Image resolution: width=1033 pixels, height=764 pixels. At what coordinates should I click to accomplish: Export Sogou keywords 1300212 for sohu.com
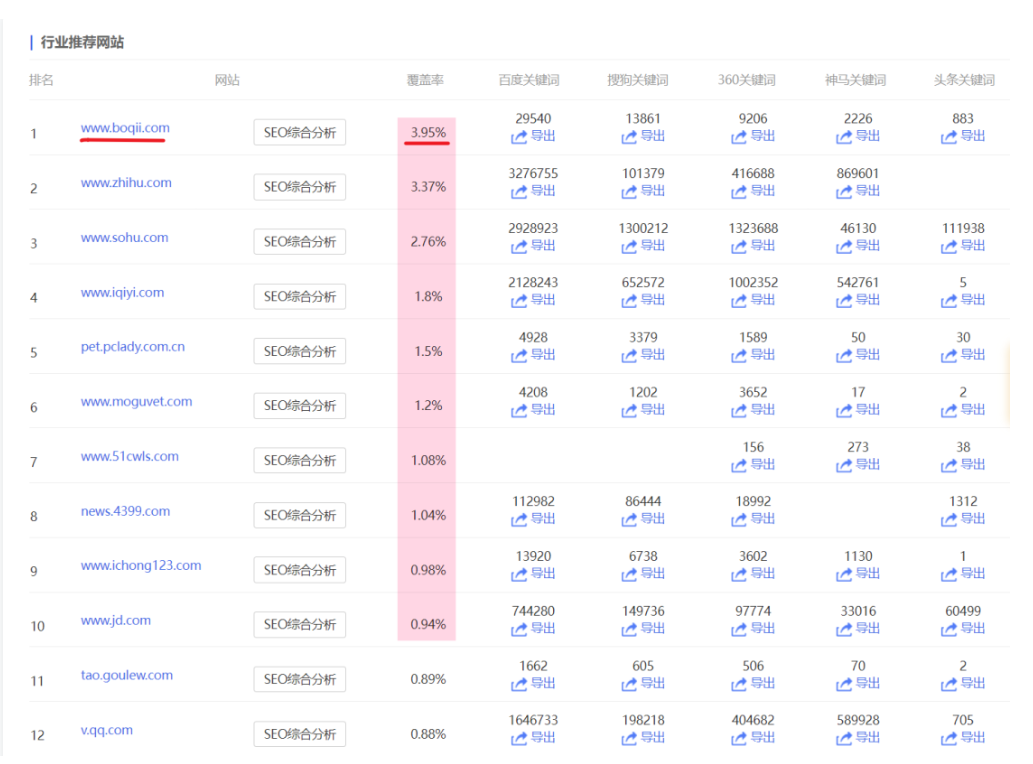tap(643, 246)
